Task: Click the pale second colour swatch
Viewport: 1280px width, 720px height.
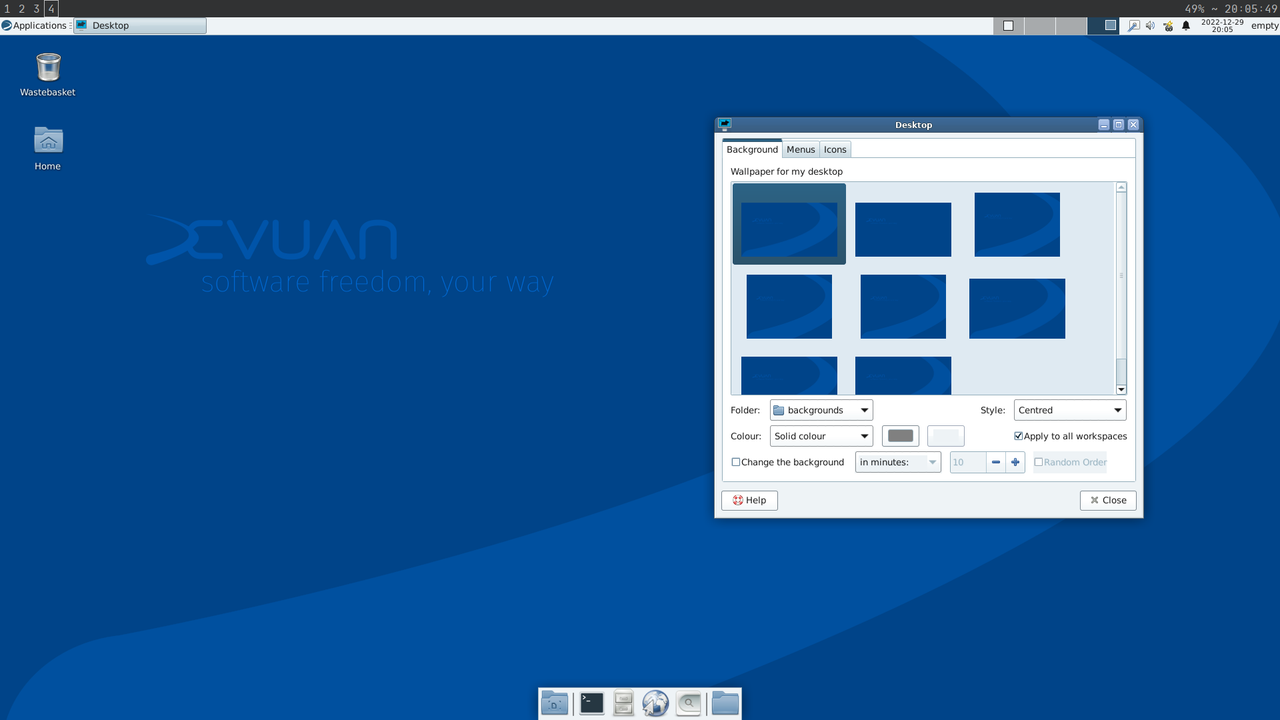Action: click(946, 436)
